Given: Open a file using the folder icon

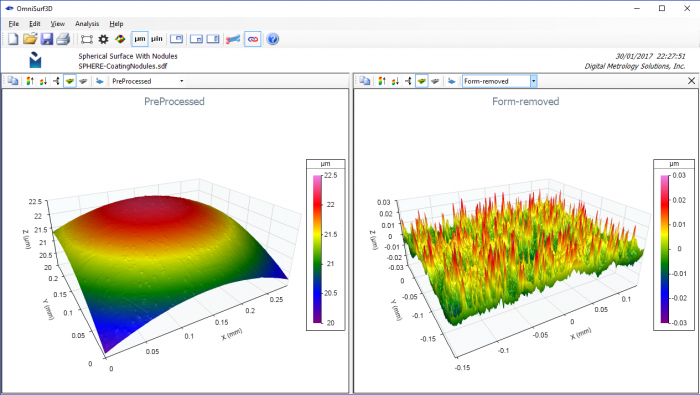Looking at the screenshot, I should coord(30,39).
